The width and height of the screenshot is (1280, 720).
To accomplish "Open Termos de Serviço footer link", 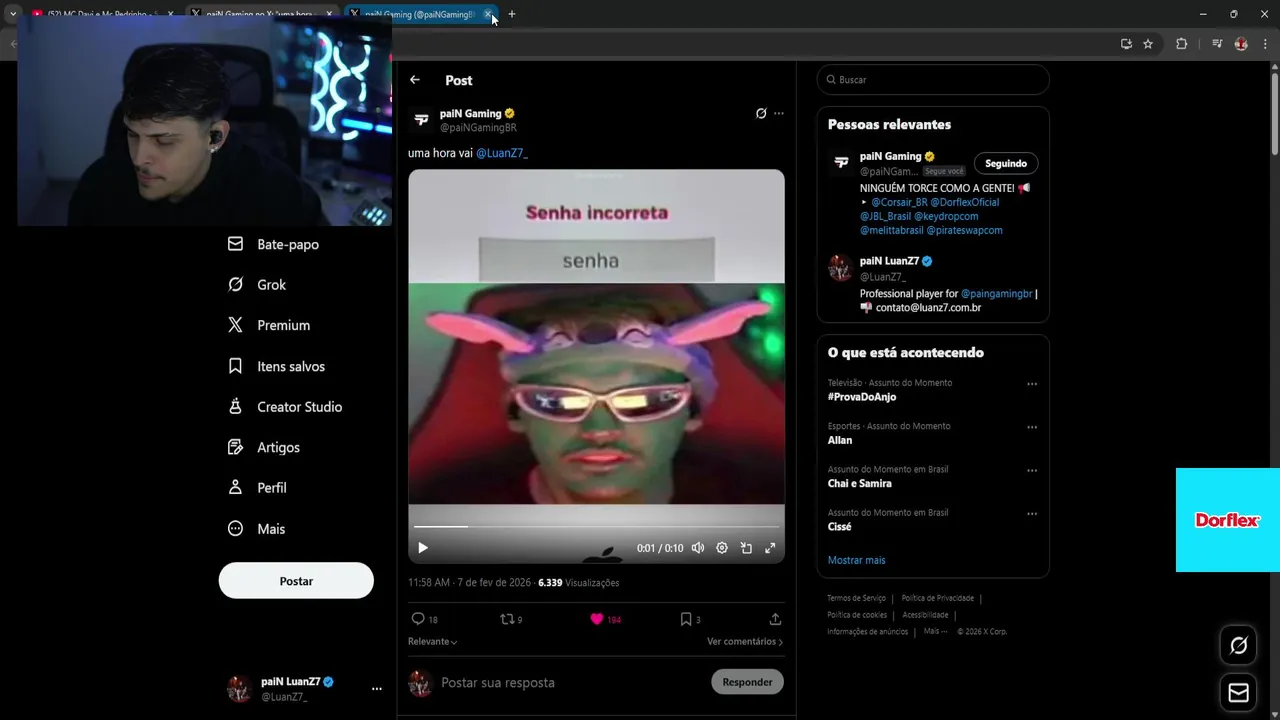I will [x=856, y=598].
